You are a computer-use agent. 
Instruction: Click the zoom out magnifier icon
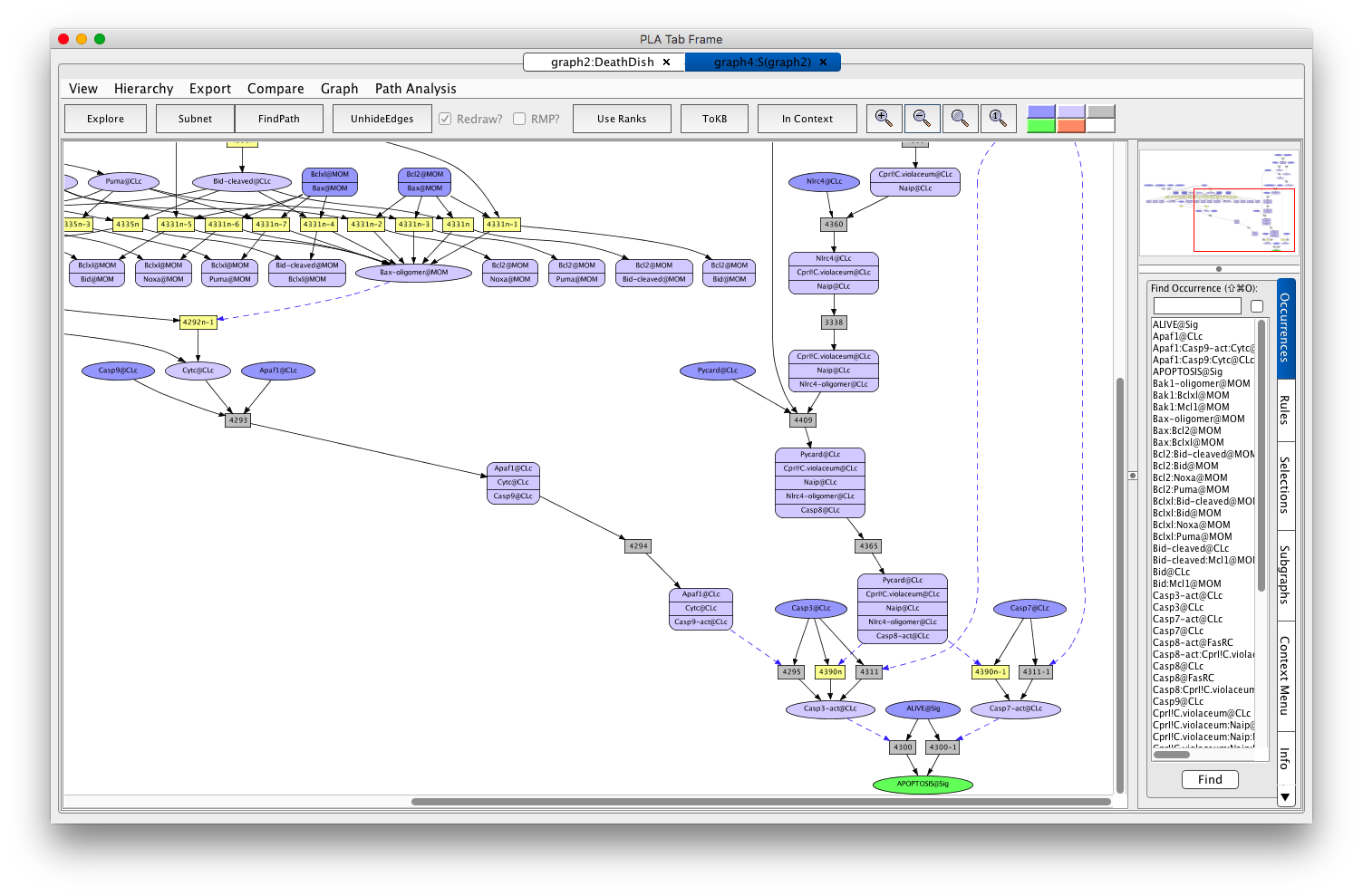(x=922, y=119)
